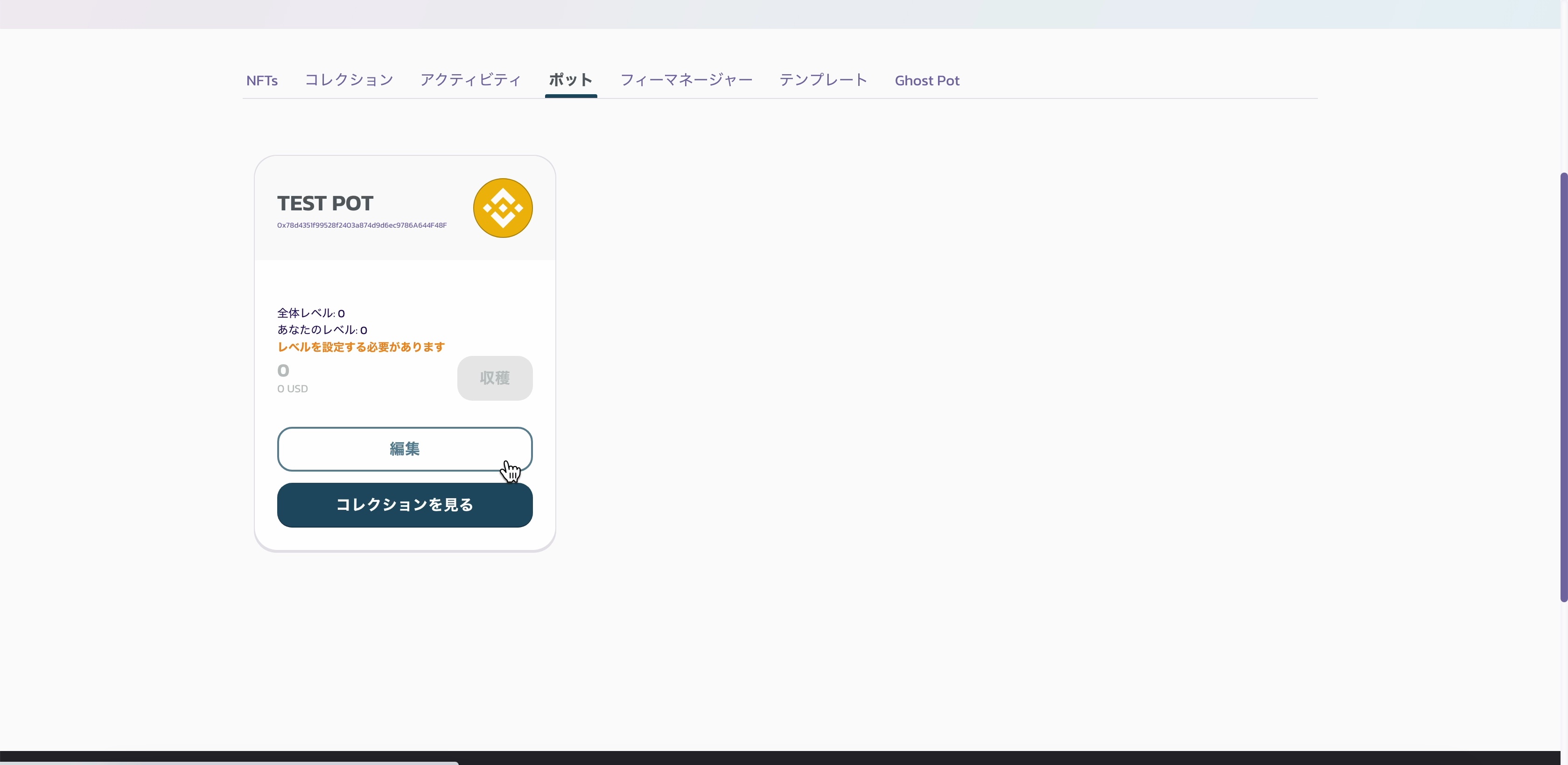
Task: Switch to the テンプレート tab
Action: (823, 80)
